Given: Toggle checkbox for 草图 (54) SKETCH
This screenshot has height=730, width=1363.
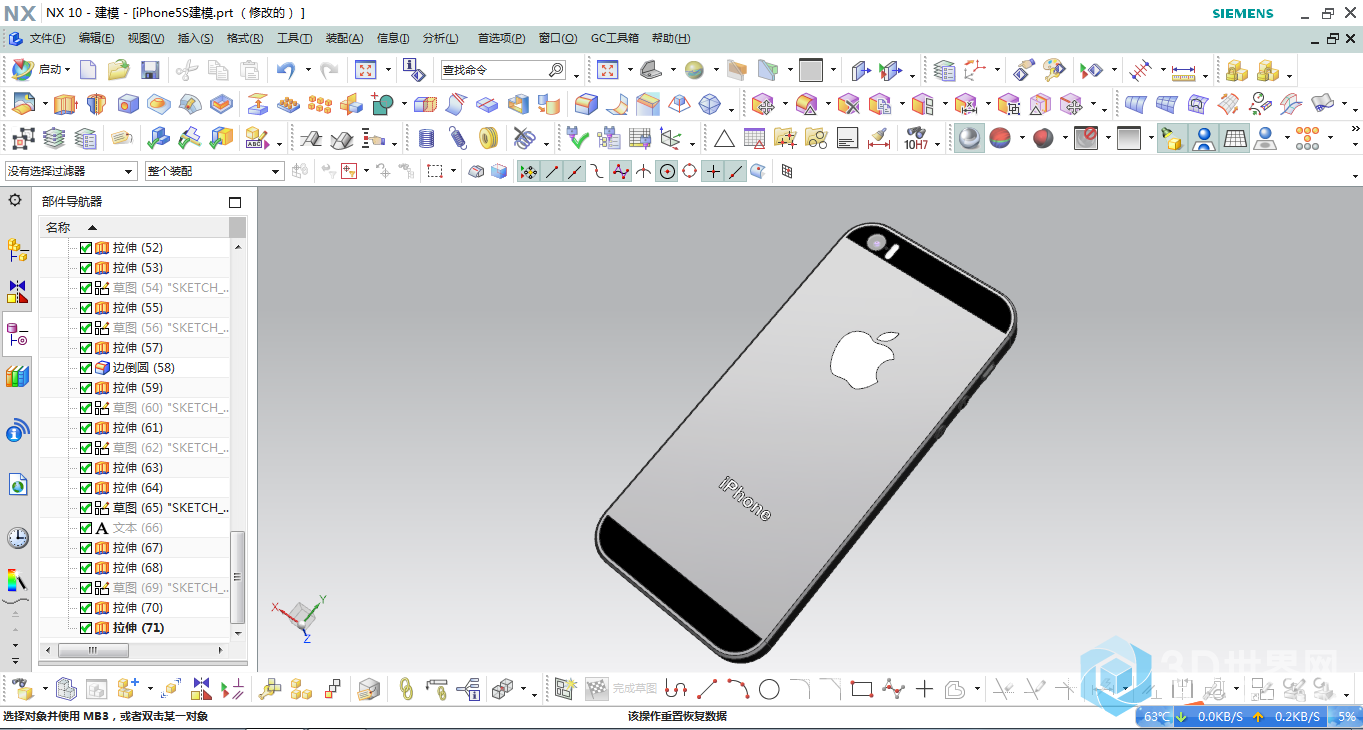Looking at the screenshot, I should coord(86,288).
